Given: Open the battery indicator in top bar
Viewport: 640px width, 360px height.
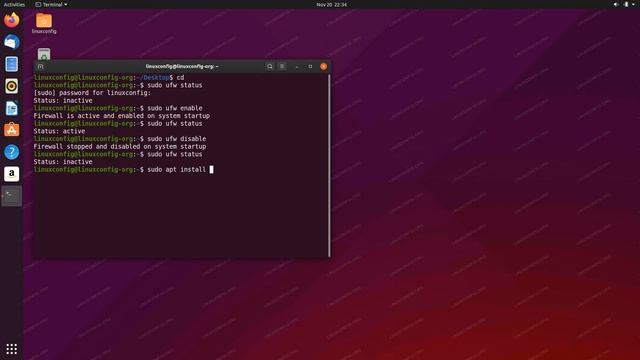Looking at the screenshot, I should click(x=627, y=4).
